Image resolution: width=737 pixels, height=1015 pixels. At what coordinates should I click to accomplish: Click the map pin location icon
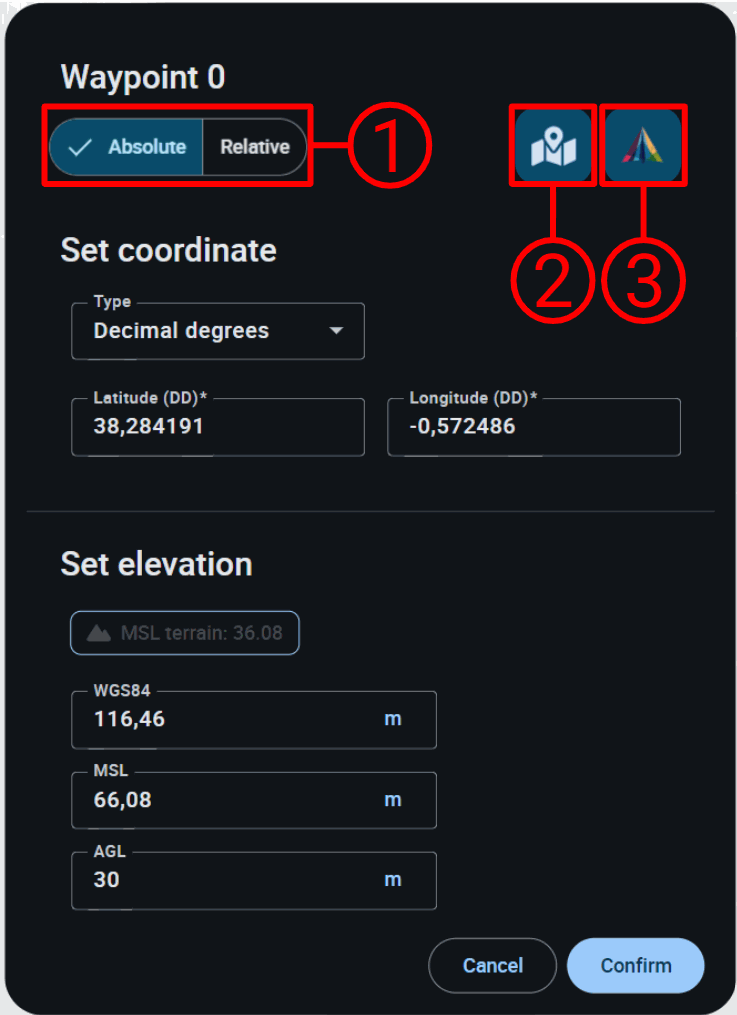tap(553, 146)
